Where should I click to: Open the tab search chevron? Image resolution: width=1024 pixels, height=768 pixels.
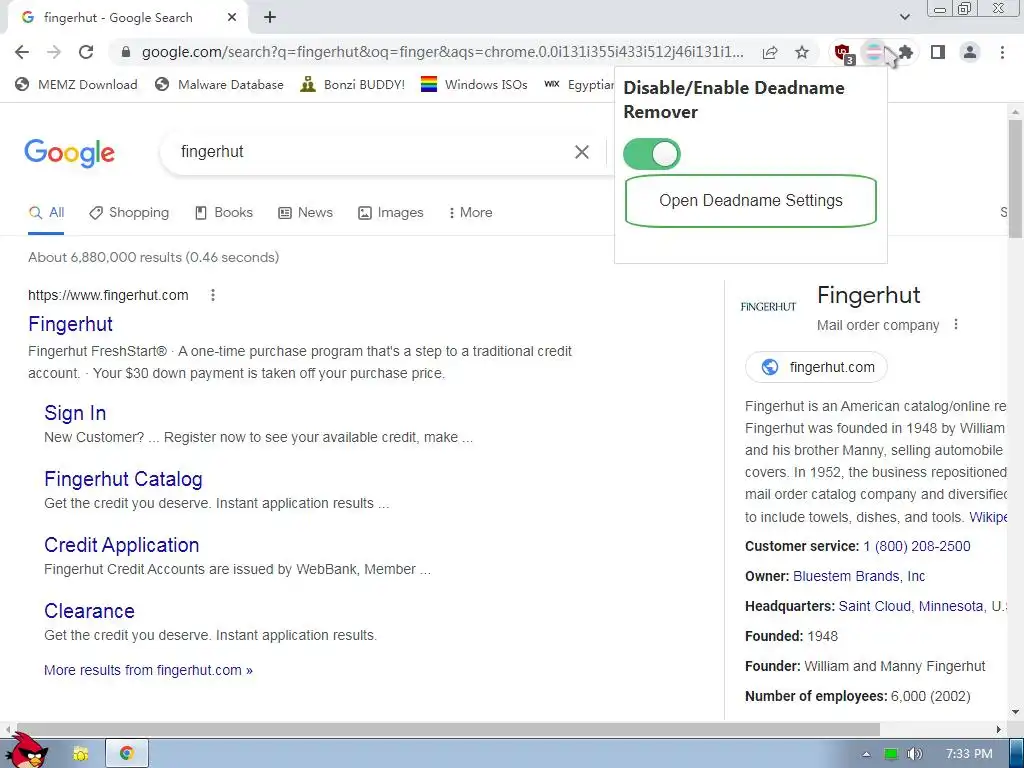tap(904, 17)
